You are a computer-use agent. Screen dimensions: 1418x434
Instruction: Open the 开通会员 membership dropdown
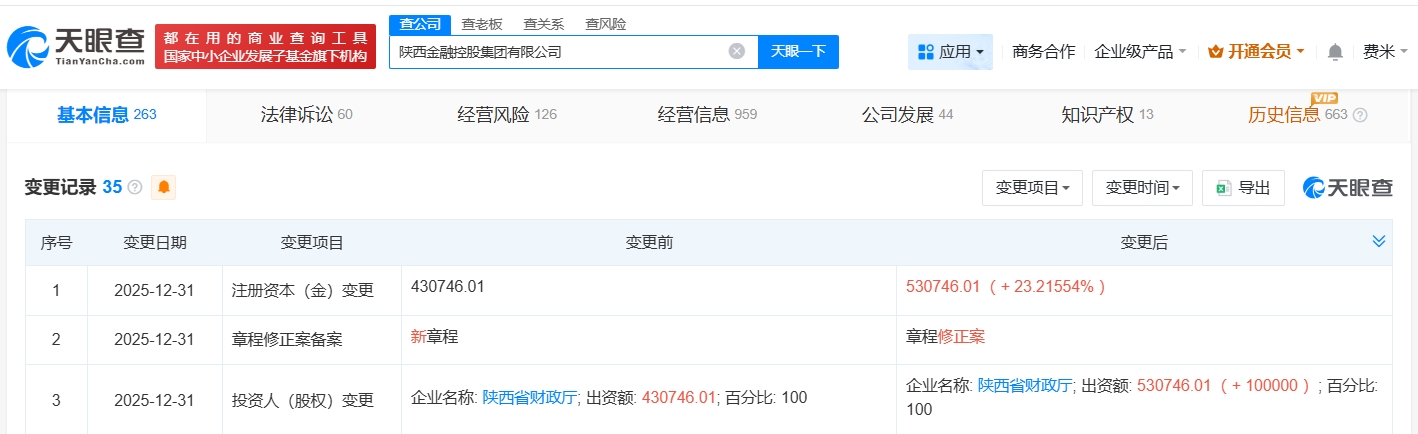point(1256,51)
